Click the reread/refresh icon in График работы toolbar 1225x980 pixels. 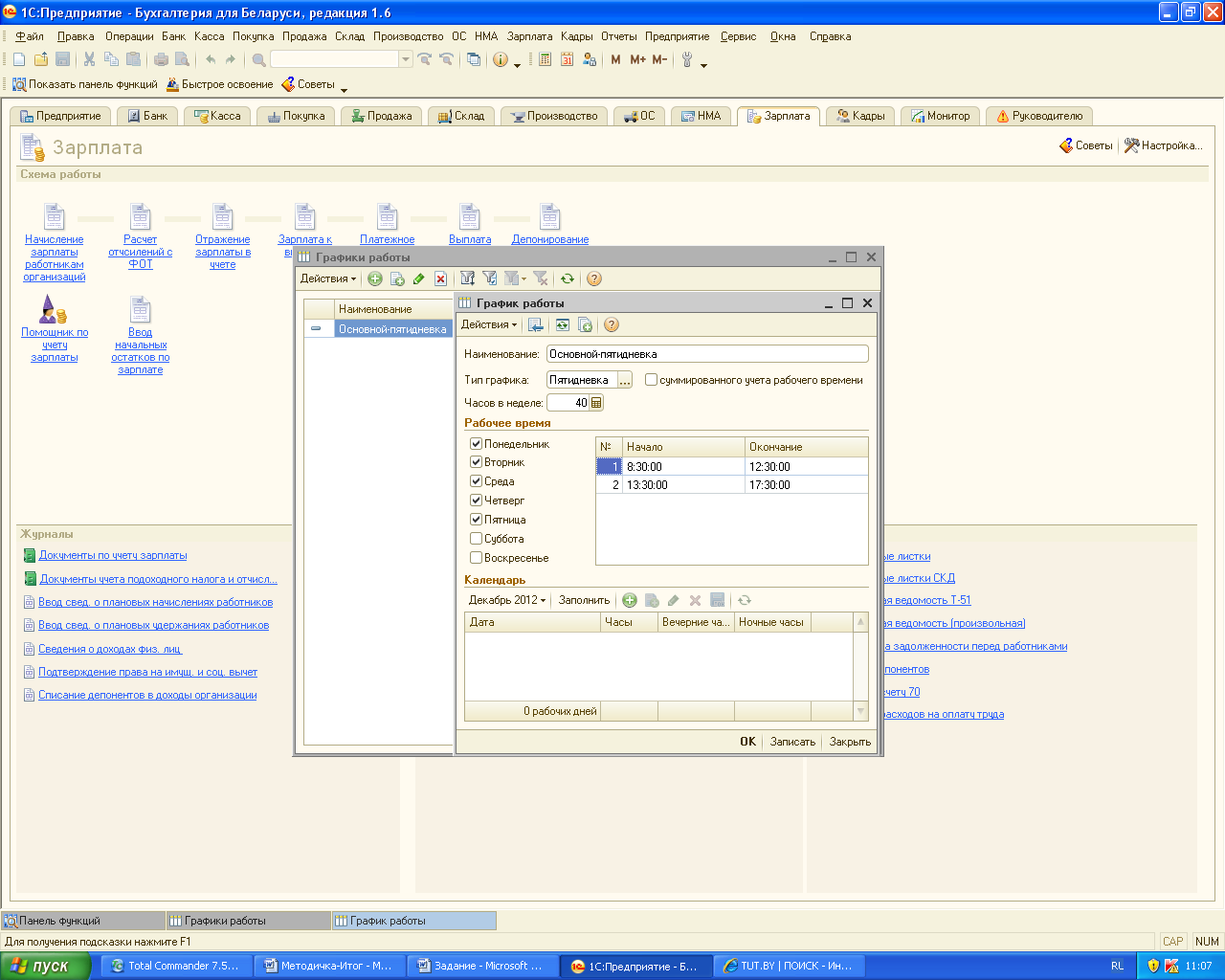pos(562,324)
